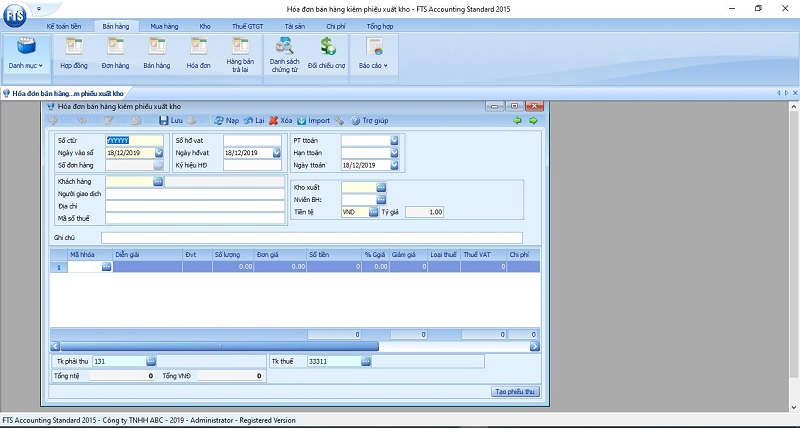The width and height of the screenshot is (800, 428).
Task: Click the grid scrollbar right arrow
Action: tap(535, 346)
